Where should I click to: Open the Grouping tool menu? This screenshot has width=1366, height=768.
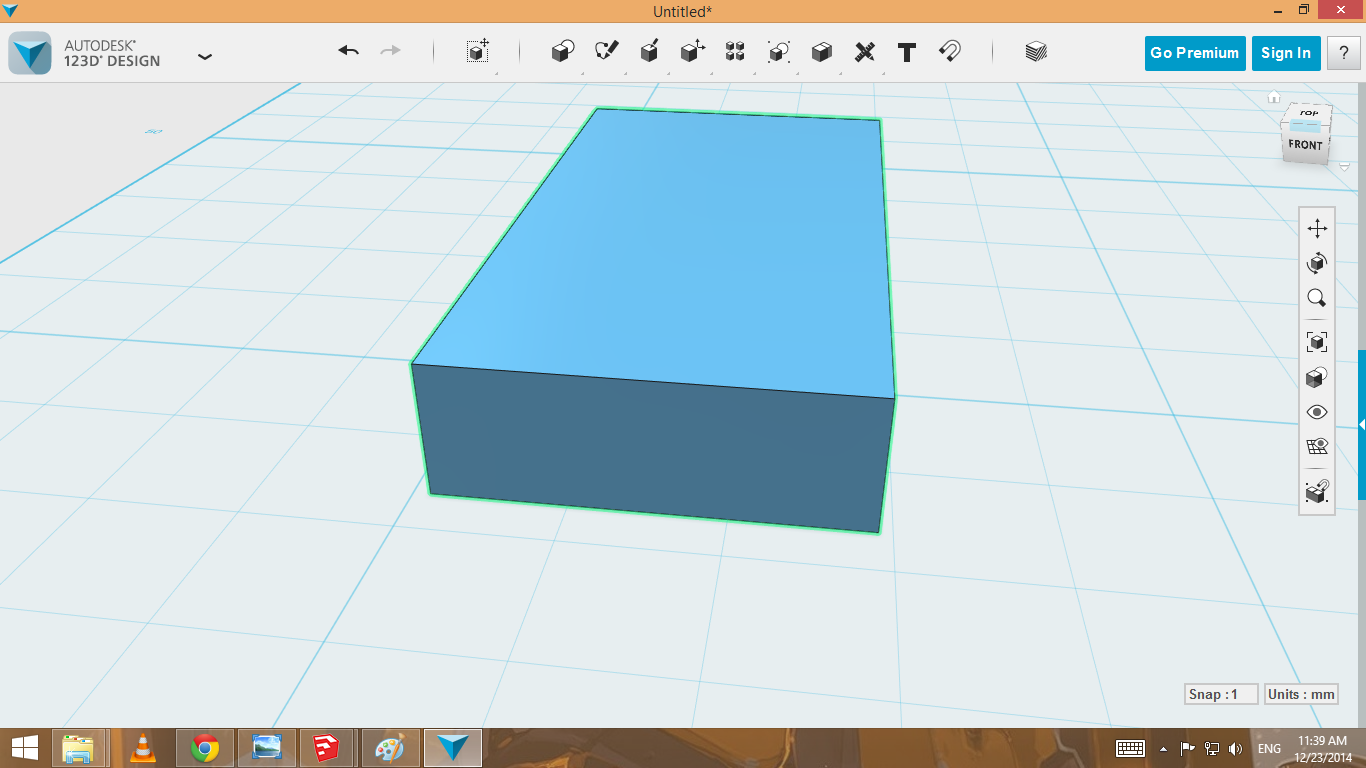point(778,52)
